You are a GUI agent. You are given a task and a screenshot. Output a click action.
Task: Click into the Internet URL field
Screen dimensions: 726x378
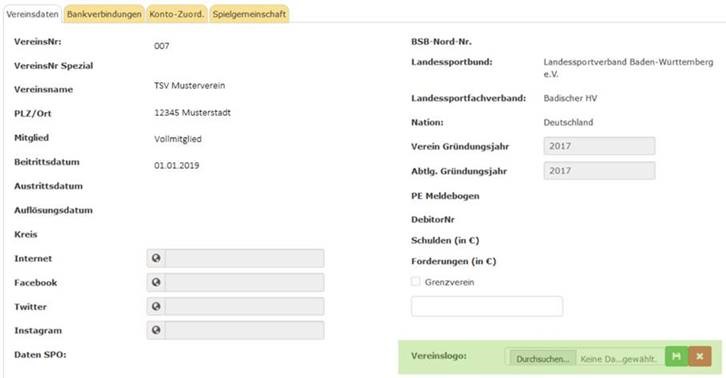[244, 258]
